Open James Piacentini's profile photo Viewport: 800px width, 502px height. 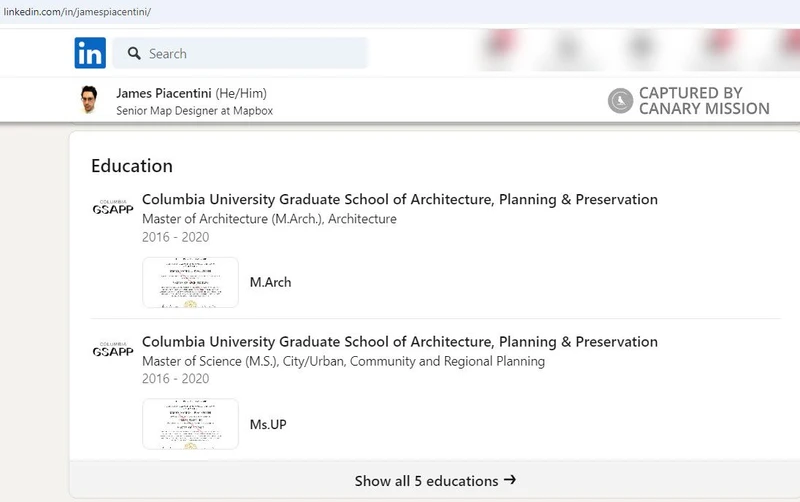pos(89,99)
